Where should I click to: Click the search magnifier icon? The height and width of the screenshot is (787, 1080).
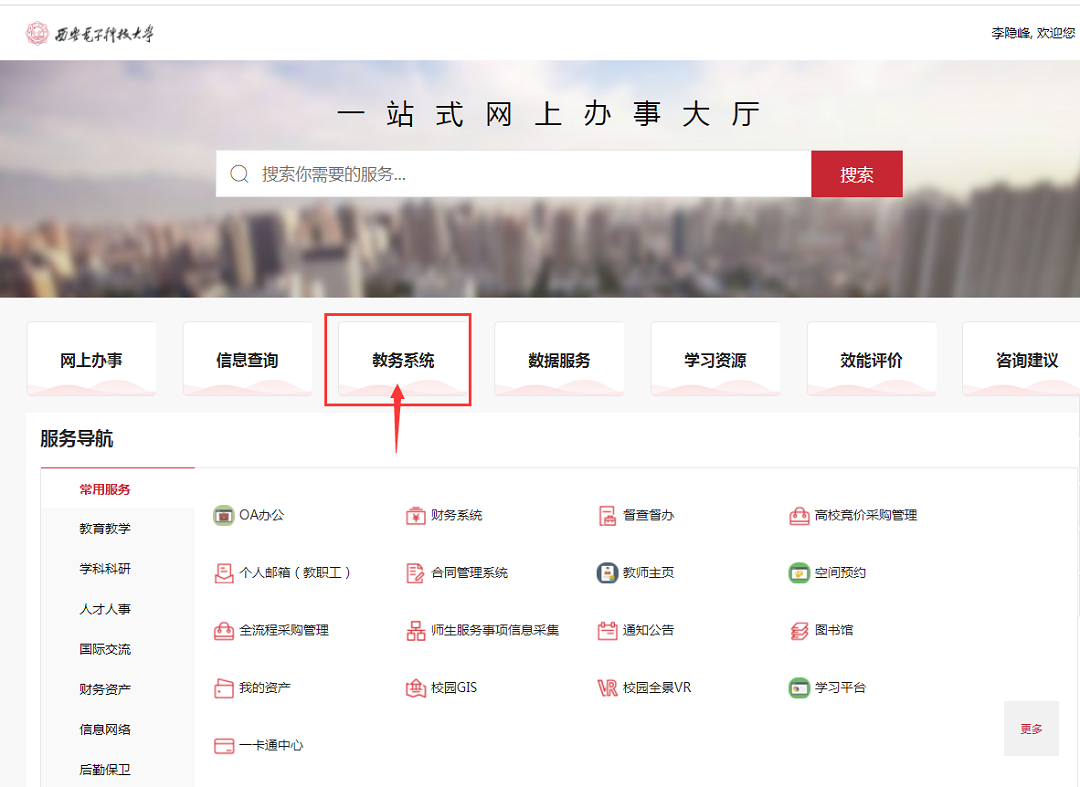tap(239, 174)
